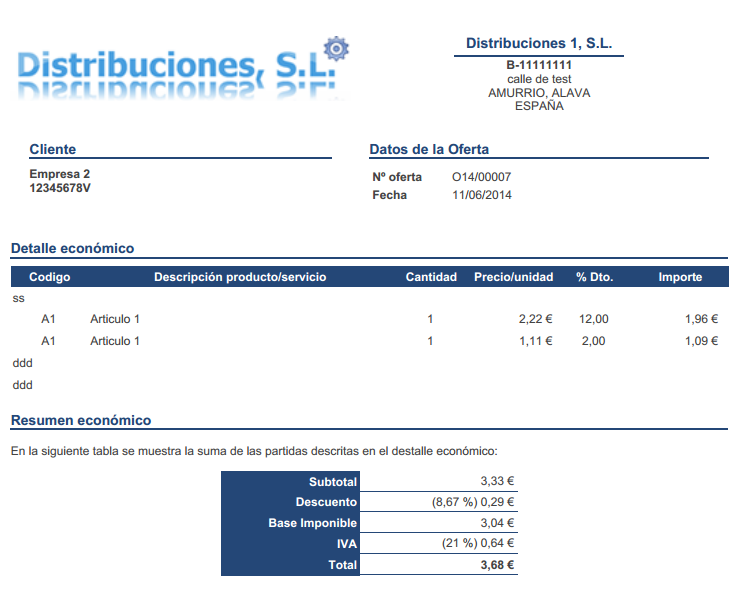This screenshot has height=607, width=745.
Task: Click the unit price 2,22 €
Action: [x=535, y=319]
